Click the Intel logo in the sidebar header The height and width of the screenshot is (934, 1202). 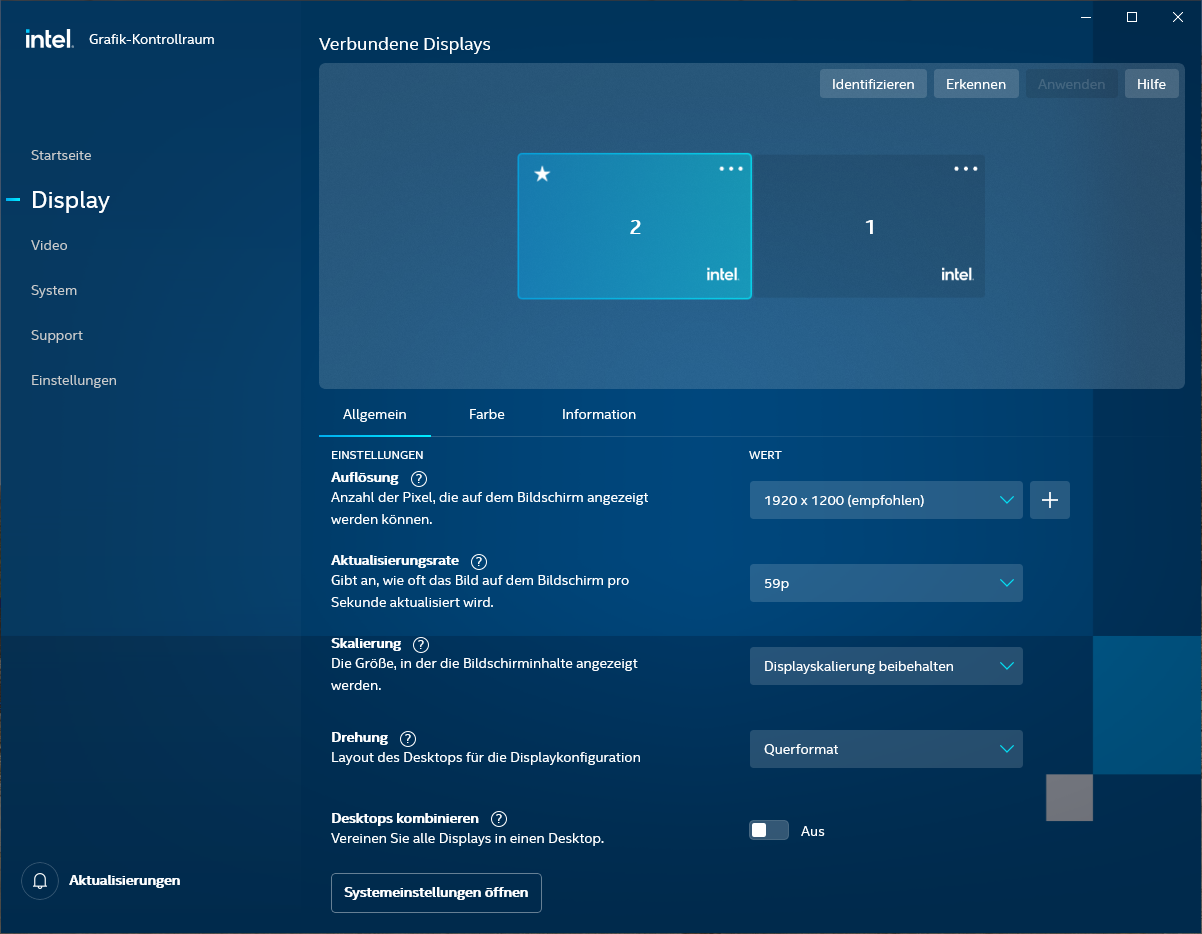pos(49,39)
